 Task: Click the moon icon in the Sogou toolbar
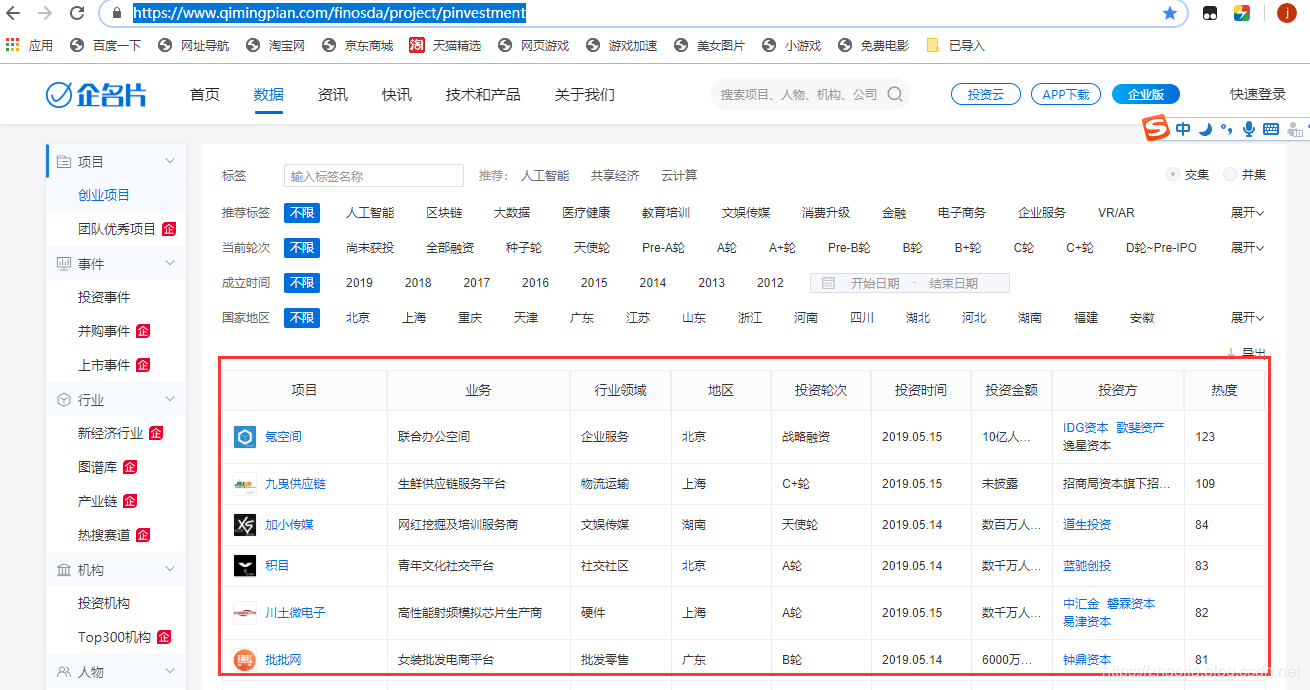(x=1206, y=128)
